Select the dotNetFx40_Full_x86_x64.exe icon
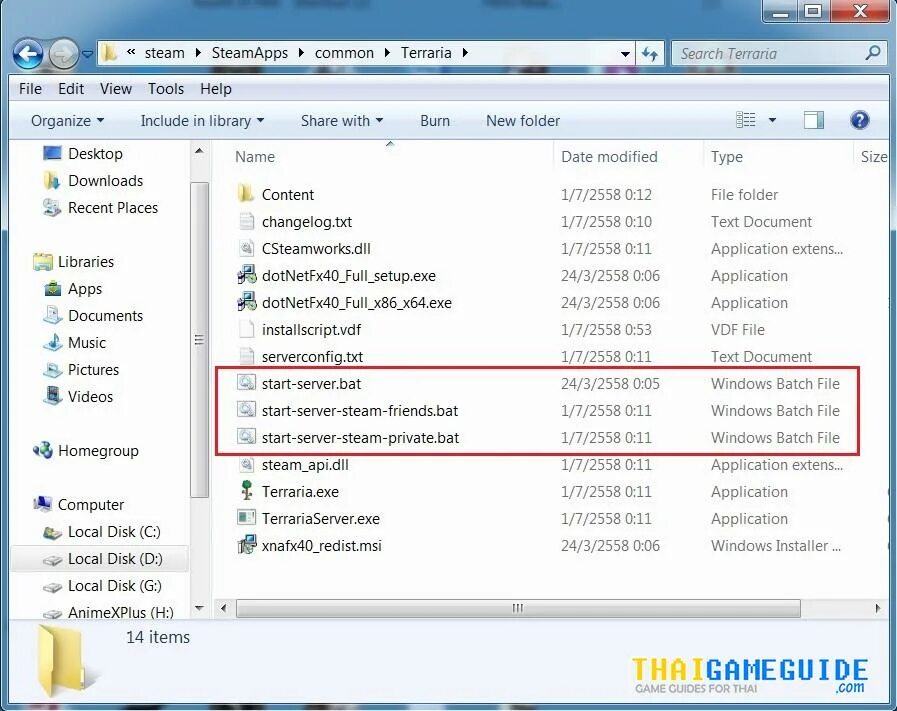The height and width of the screenshot is (711, 897). (x=247, y=302)
